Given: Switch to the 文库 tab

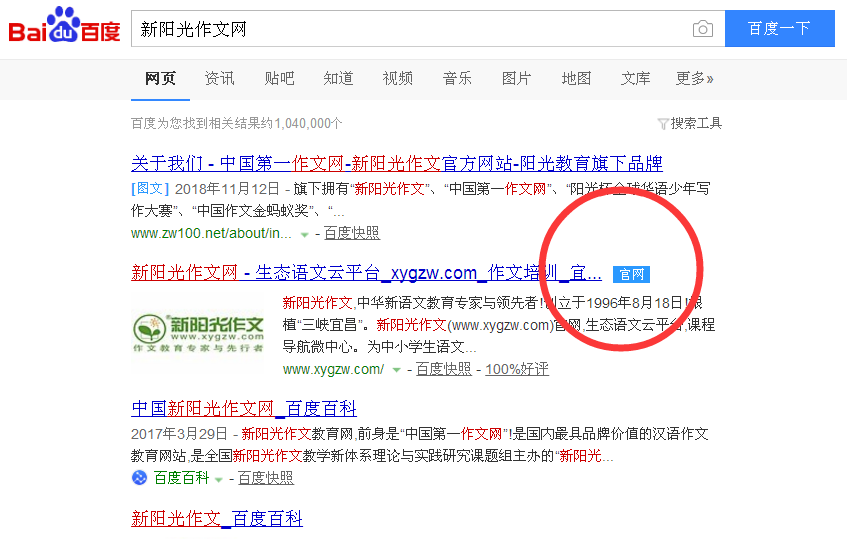Looking at the screenshot, I should pyautogui.click(x=635, y=78).
